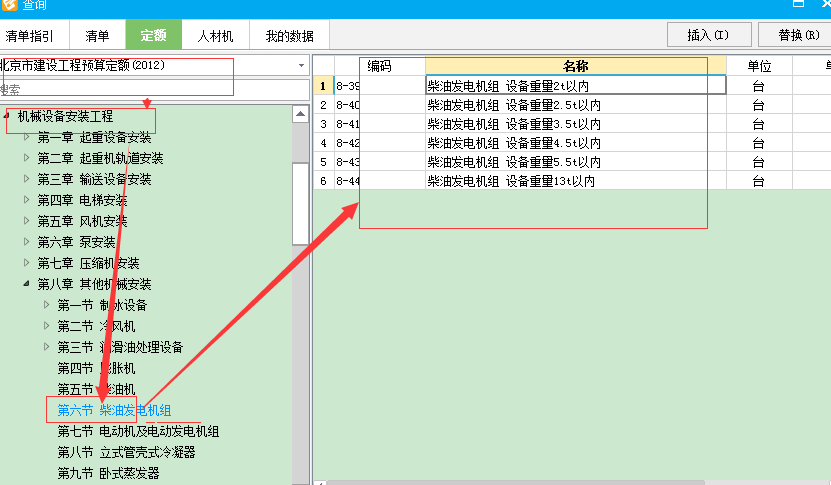This screenshot has height=485, width=831.
Task: Click the 名称 column header
Action: coord(576,66)
